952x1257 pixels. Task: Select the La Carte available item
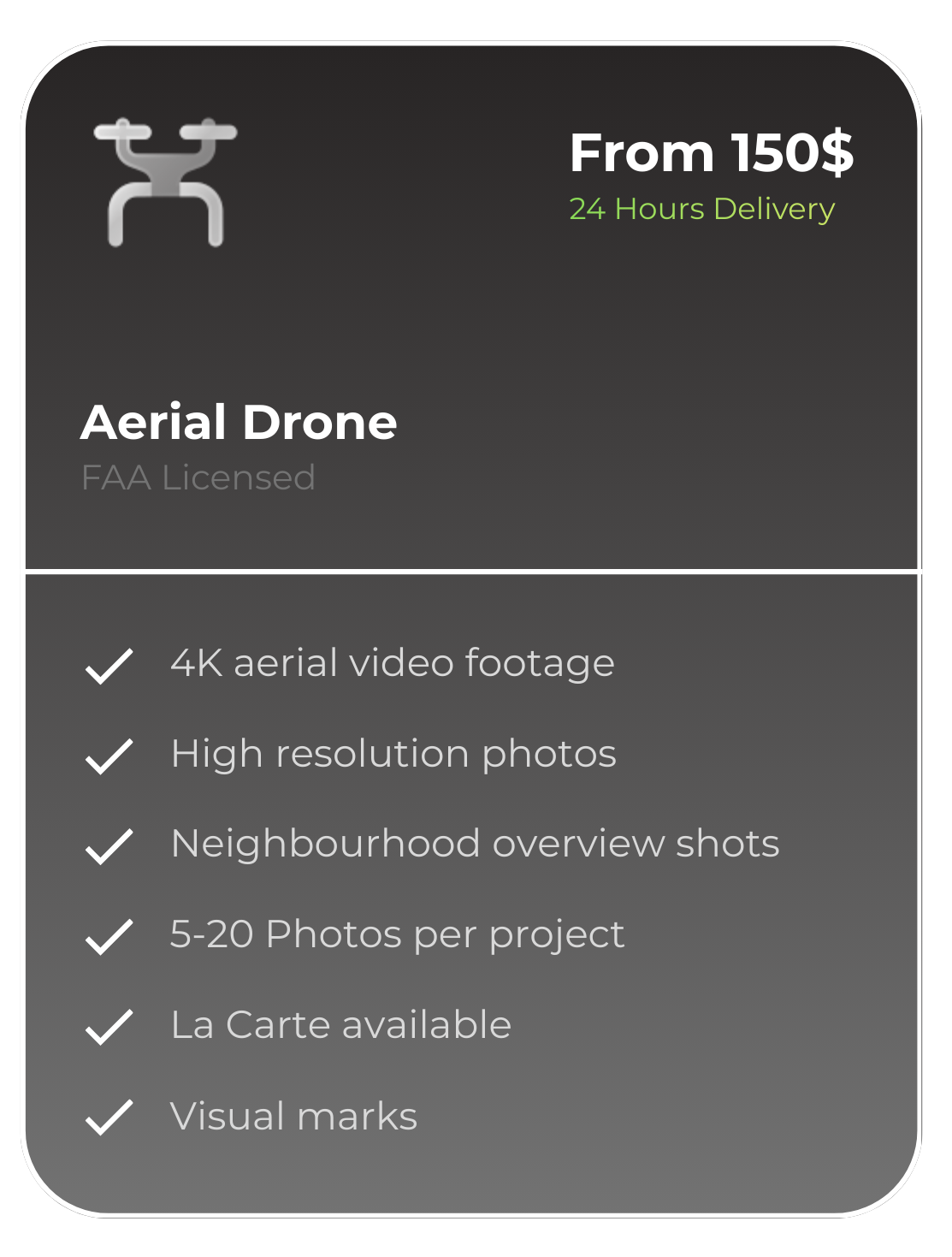[x=340, y=1025]
